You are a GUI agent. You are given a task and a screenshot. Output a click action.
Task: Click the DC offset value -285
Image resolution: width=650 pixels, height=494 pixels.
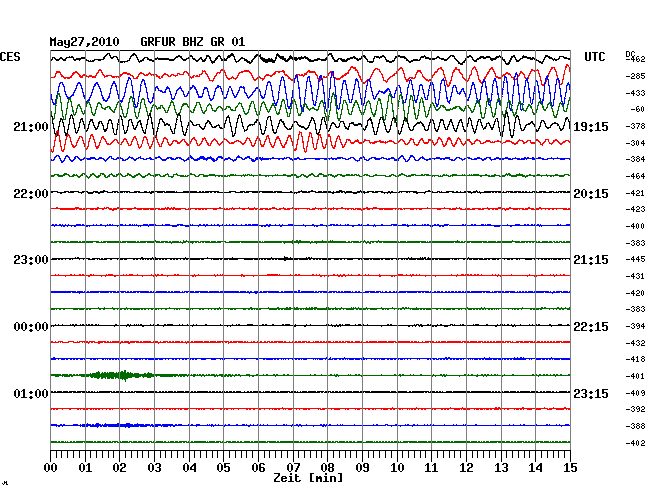(635, 76)
